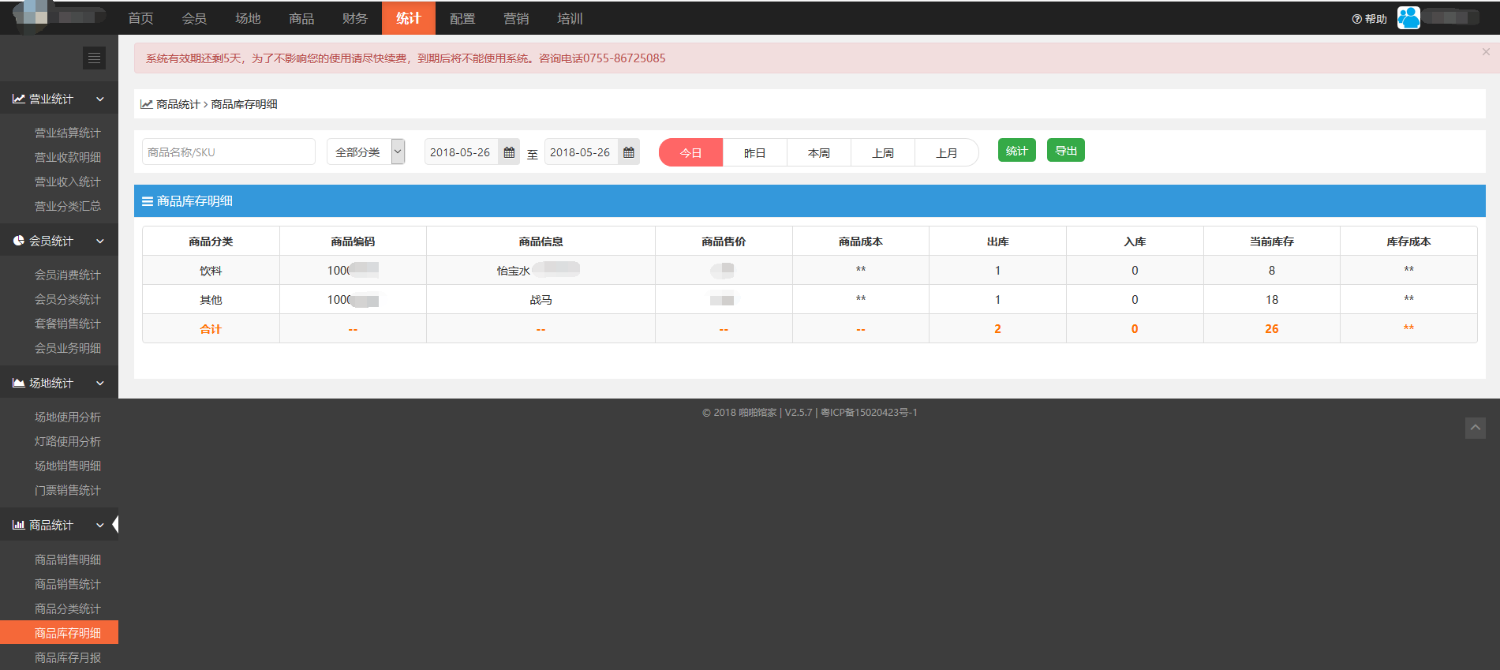Open 场地使用分析 in sidebar
1500x670 pixels.
67,417
